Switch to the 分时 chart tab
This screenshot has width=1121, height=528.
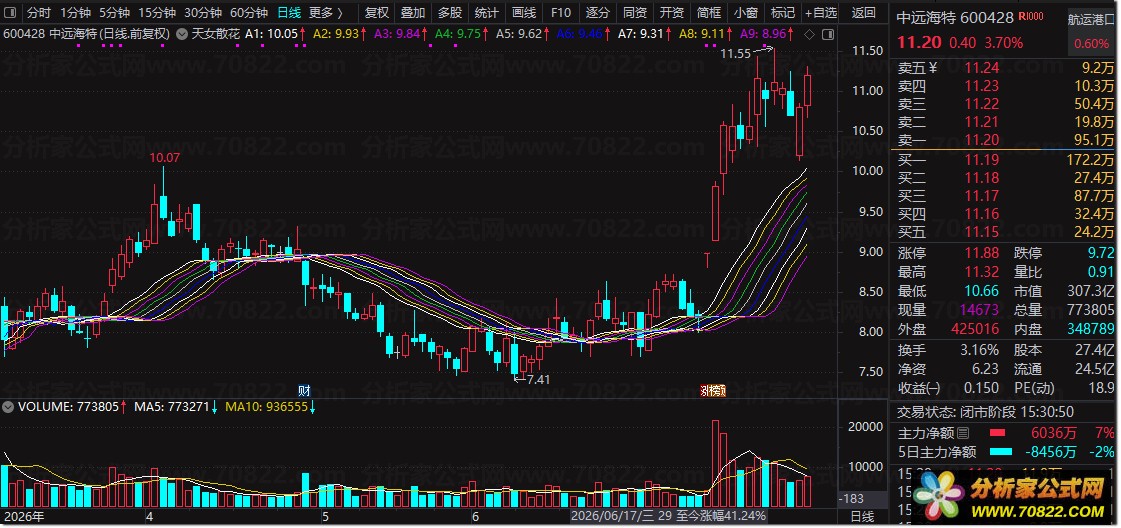39,13
